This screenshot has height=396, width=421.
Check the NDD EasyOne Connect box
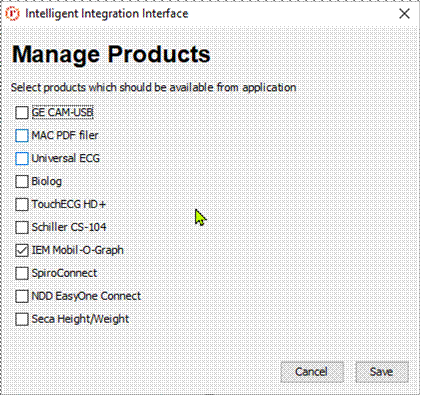[22, 296]
